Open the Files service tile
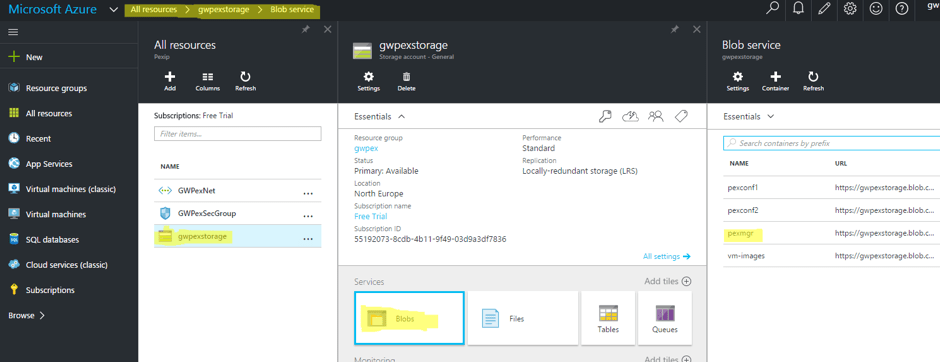This screenshot has height=362, width=940. 523,318
